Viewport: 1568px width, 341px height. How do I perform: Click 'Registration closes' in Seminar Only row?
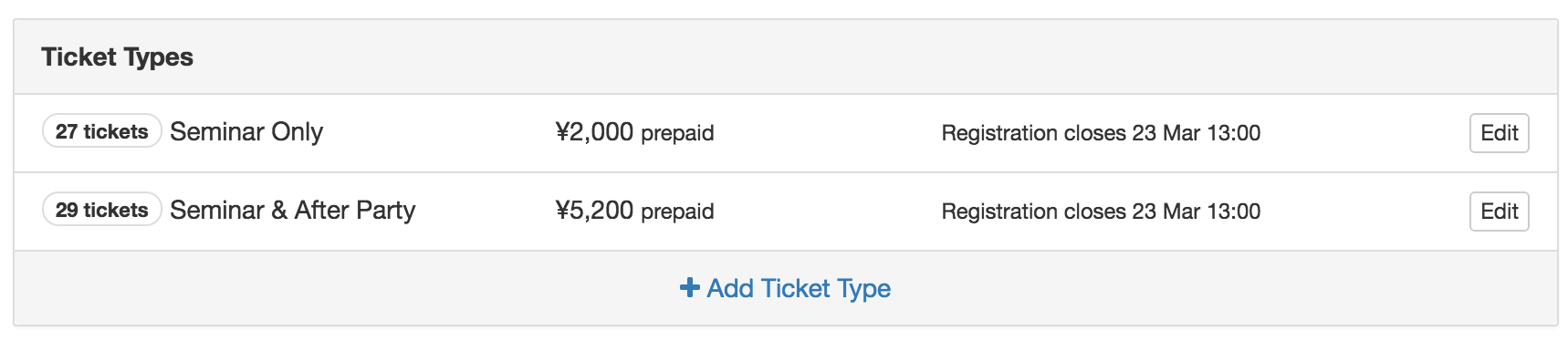tap(1033, 133)
